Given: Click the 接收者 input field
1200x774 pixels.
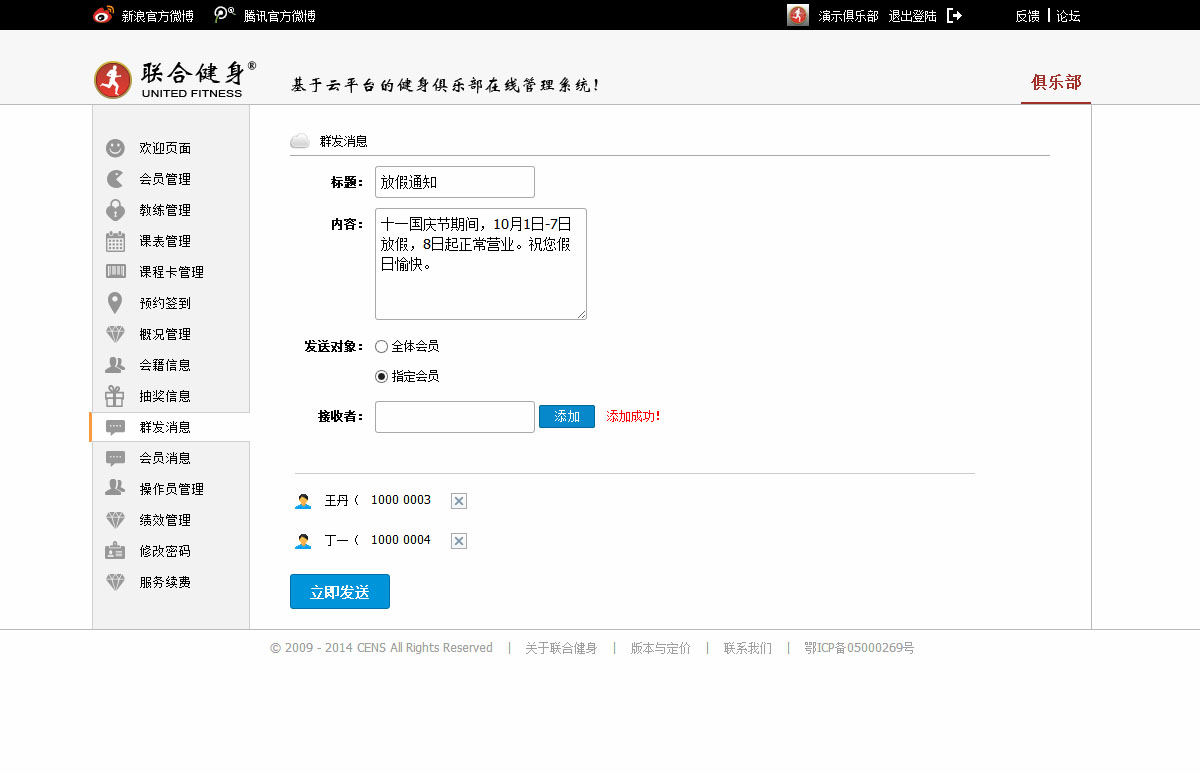Looking at the screenshot, I should point(455,417).
